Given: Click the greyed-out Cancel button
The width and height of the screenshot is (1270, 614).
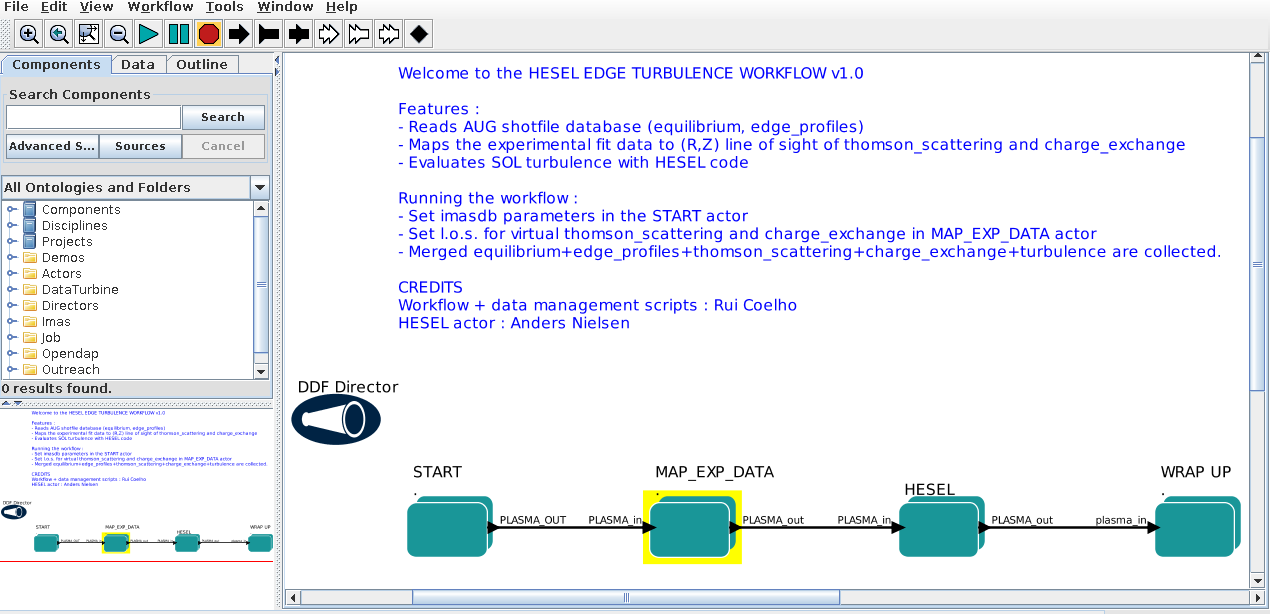Looking at the screenshot, I should [223, 146].
